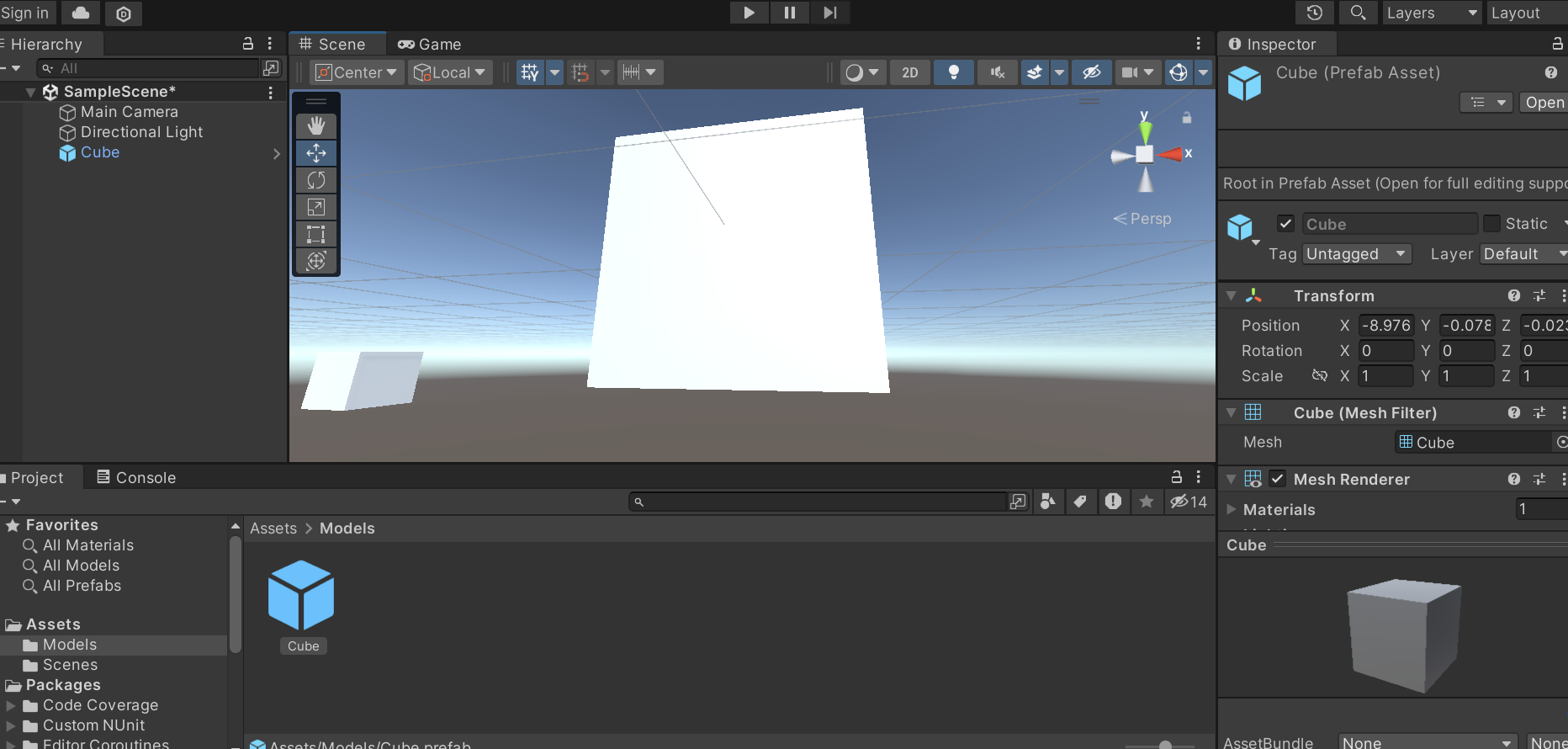Toggle the favorites star filter
Screen dimensions: 1568x749
(x=1146, y=502)
